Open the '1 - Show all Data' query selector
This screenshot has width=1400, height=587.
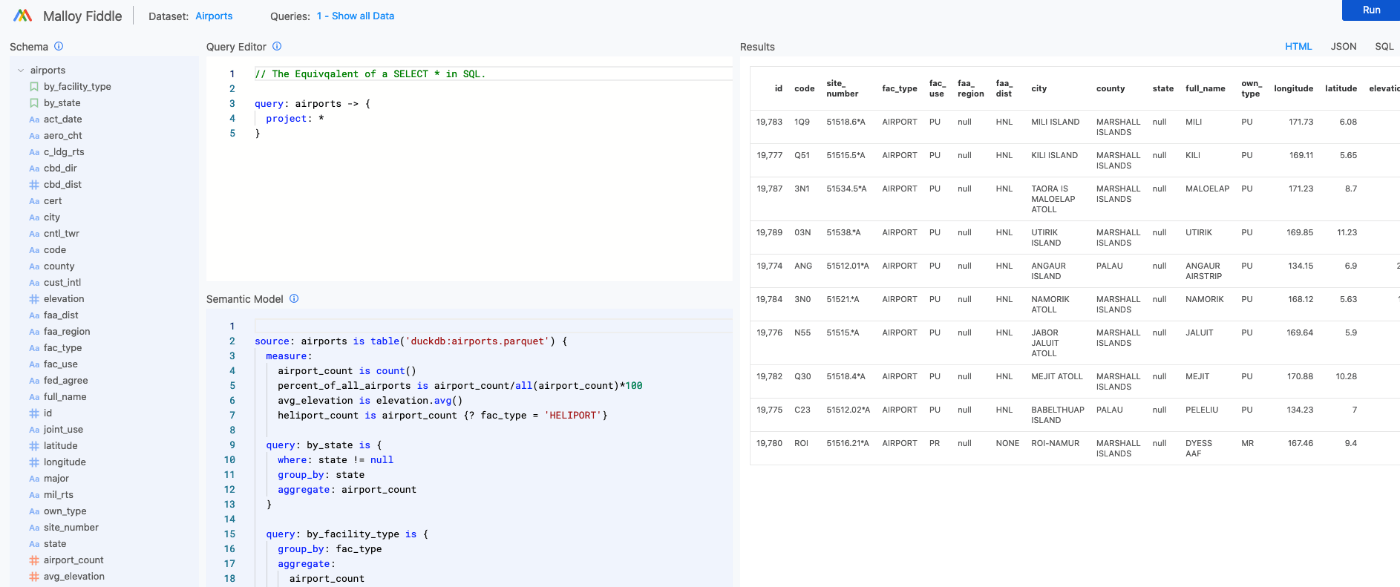point(355,16)
